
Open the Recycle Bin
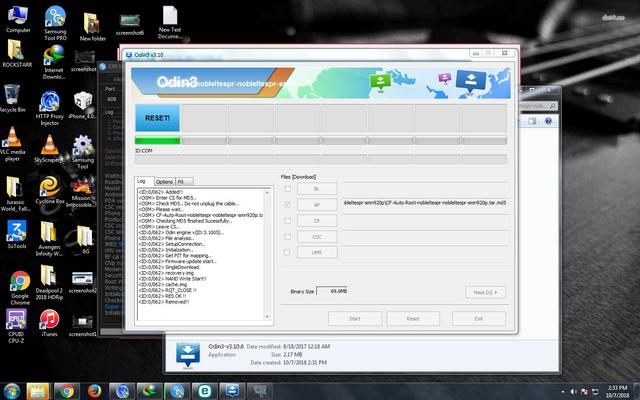[x=13, y=98]
